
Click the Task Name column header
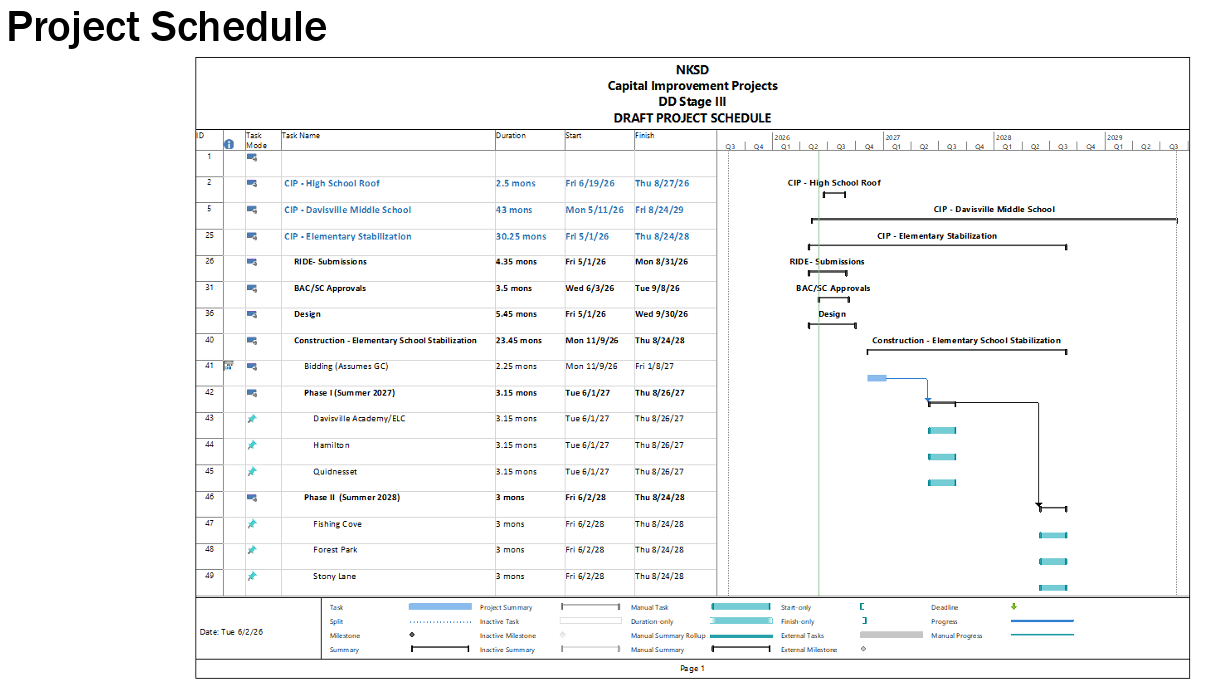pyautogui.click(x=388, y=140)
